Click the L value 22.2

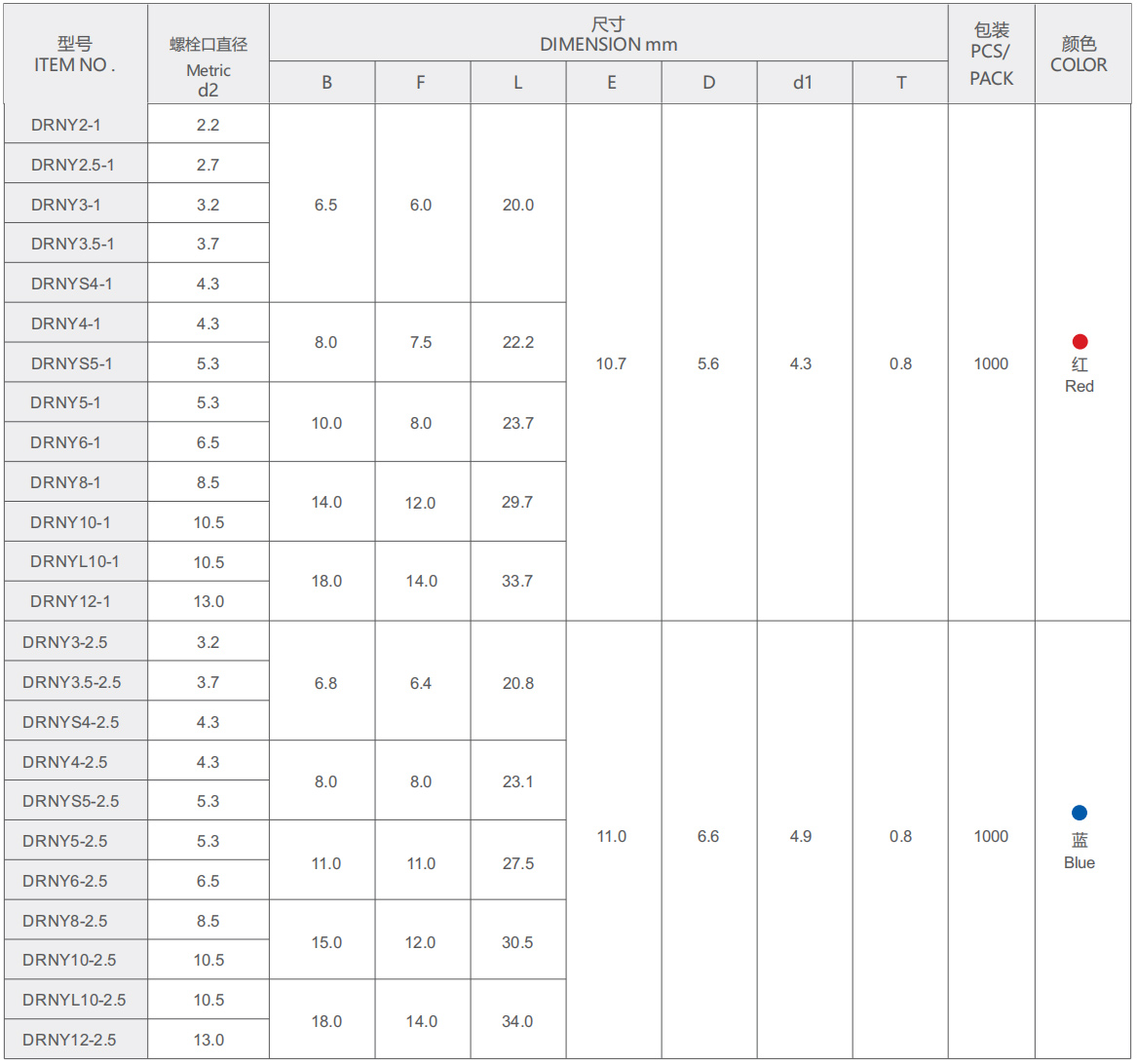pyautogui.click(x=517, y=342)
